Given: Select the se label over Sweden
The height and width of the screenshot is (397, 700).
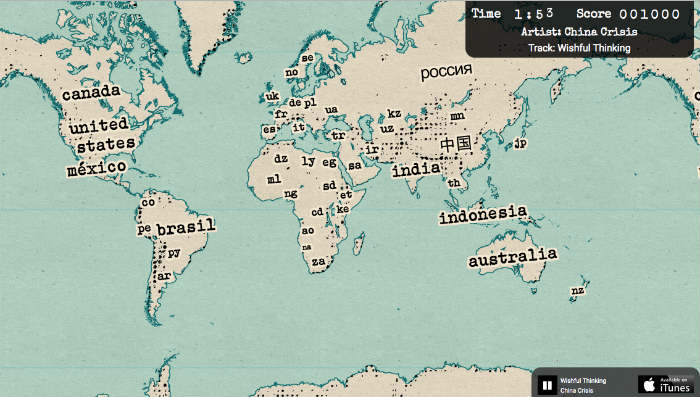Looking at the screenshot, I should [307, 58].
